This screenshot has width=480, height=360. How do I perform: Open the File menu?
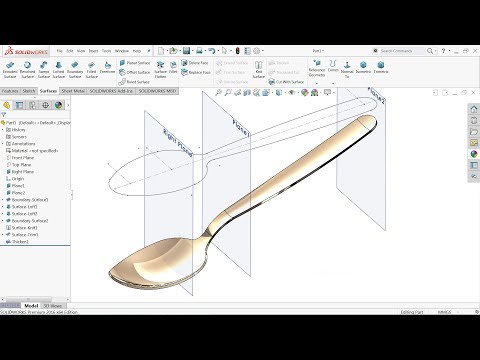click(60, 51)
